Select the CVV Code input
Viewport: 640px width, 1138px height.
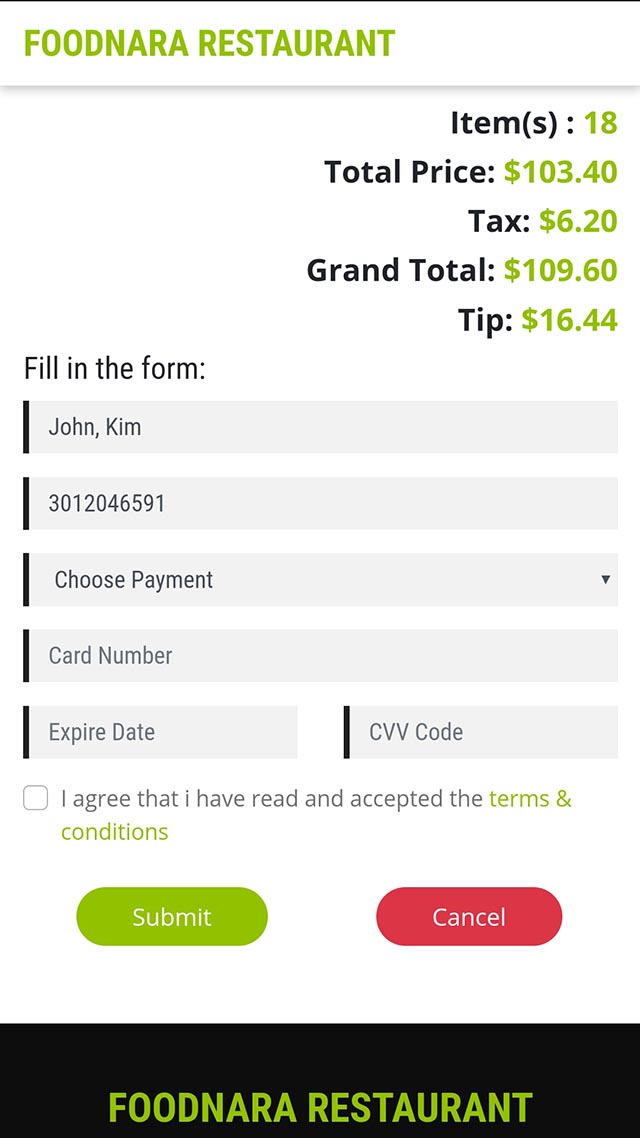pos(482,732)
